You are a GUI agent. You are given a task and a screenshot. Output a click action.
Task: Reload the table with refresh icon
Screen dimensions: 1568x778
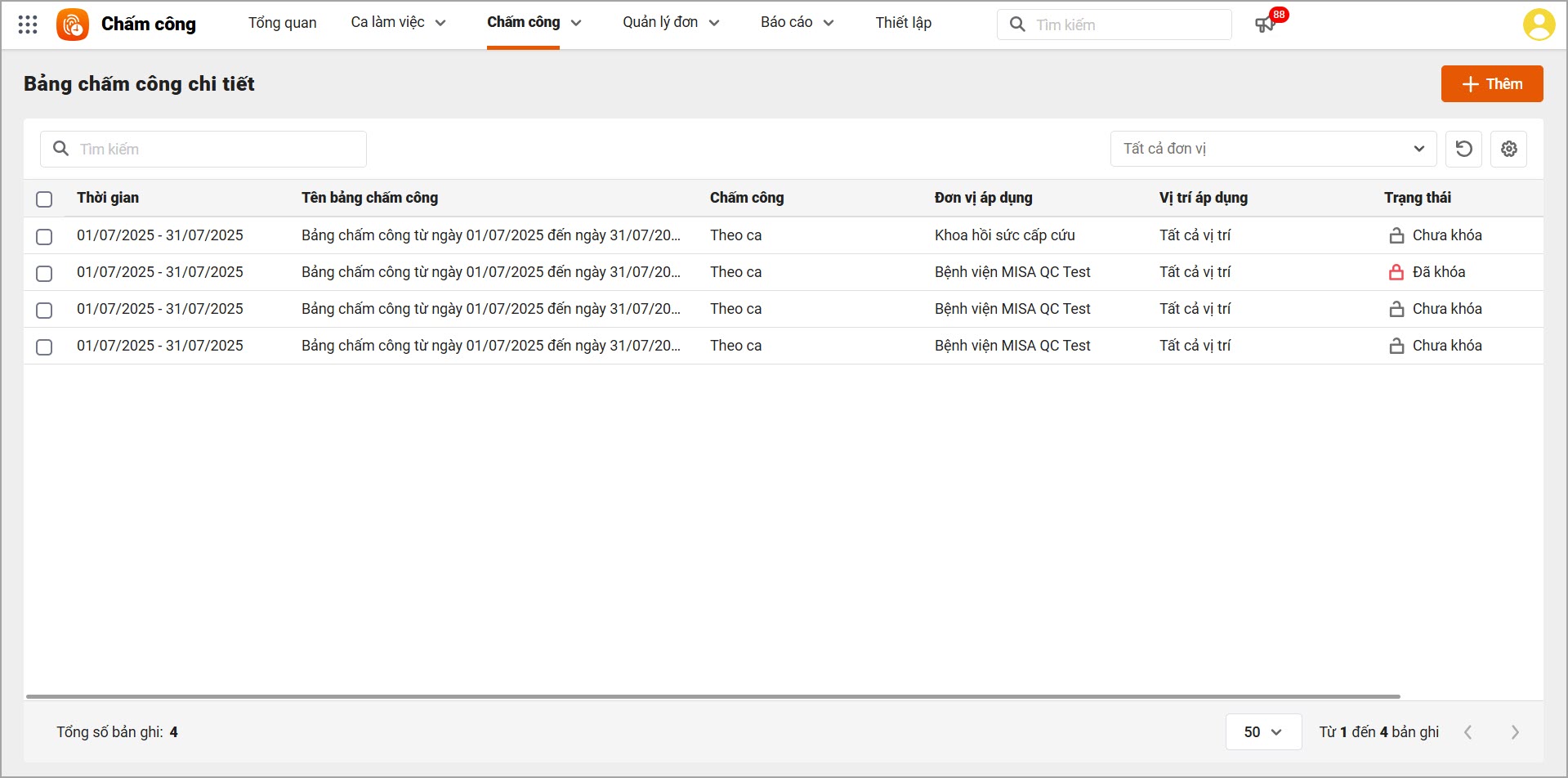(1463, 149)
